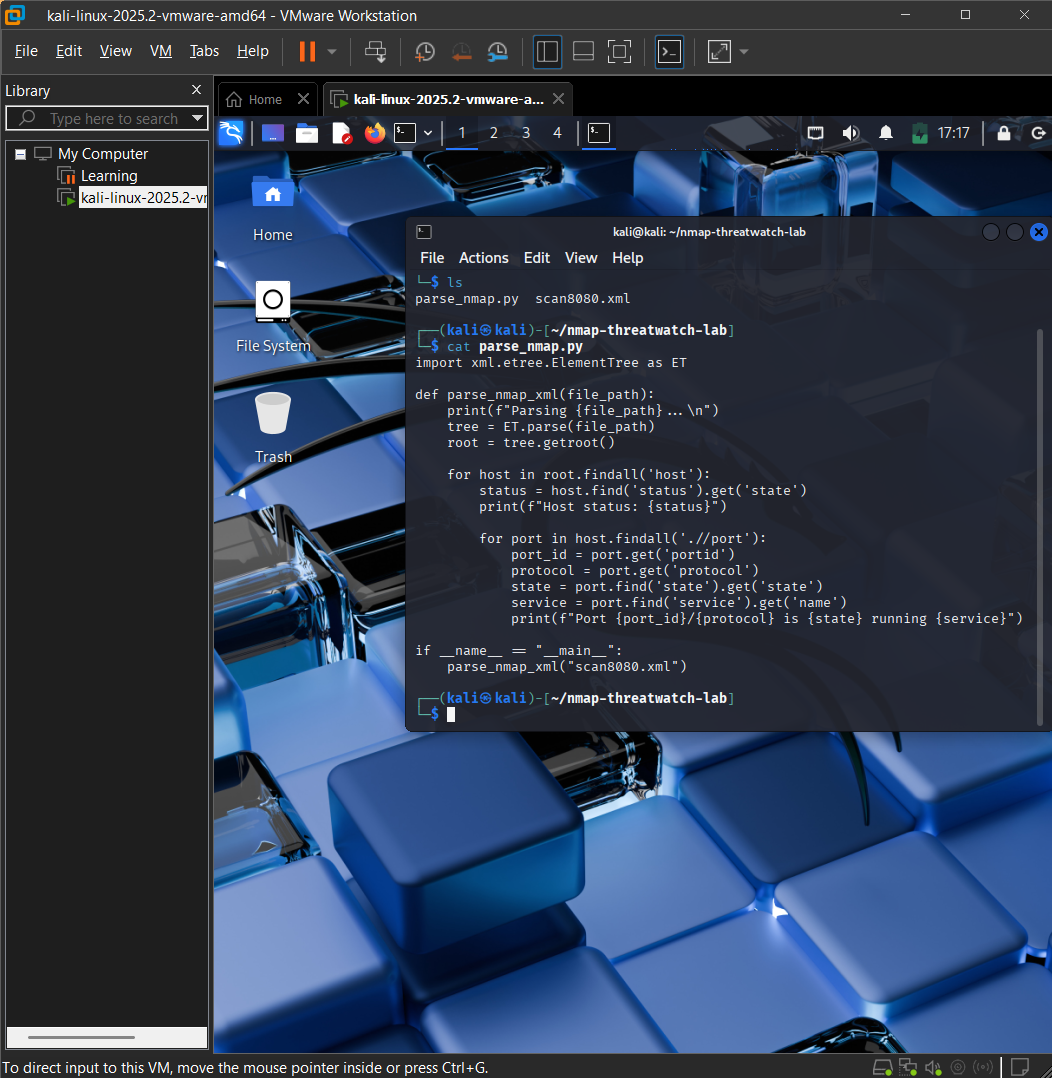Image resolution: width=1052 pixels, height=1078 pixels.
Task: Open the VMware View menu
Action: pos(116,51)
